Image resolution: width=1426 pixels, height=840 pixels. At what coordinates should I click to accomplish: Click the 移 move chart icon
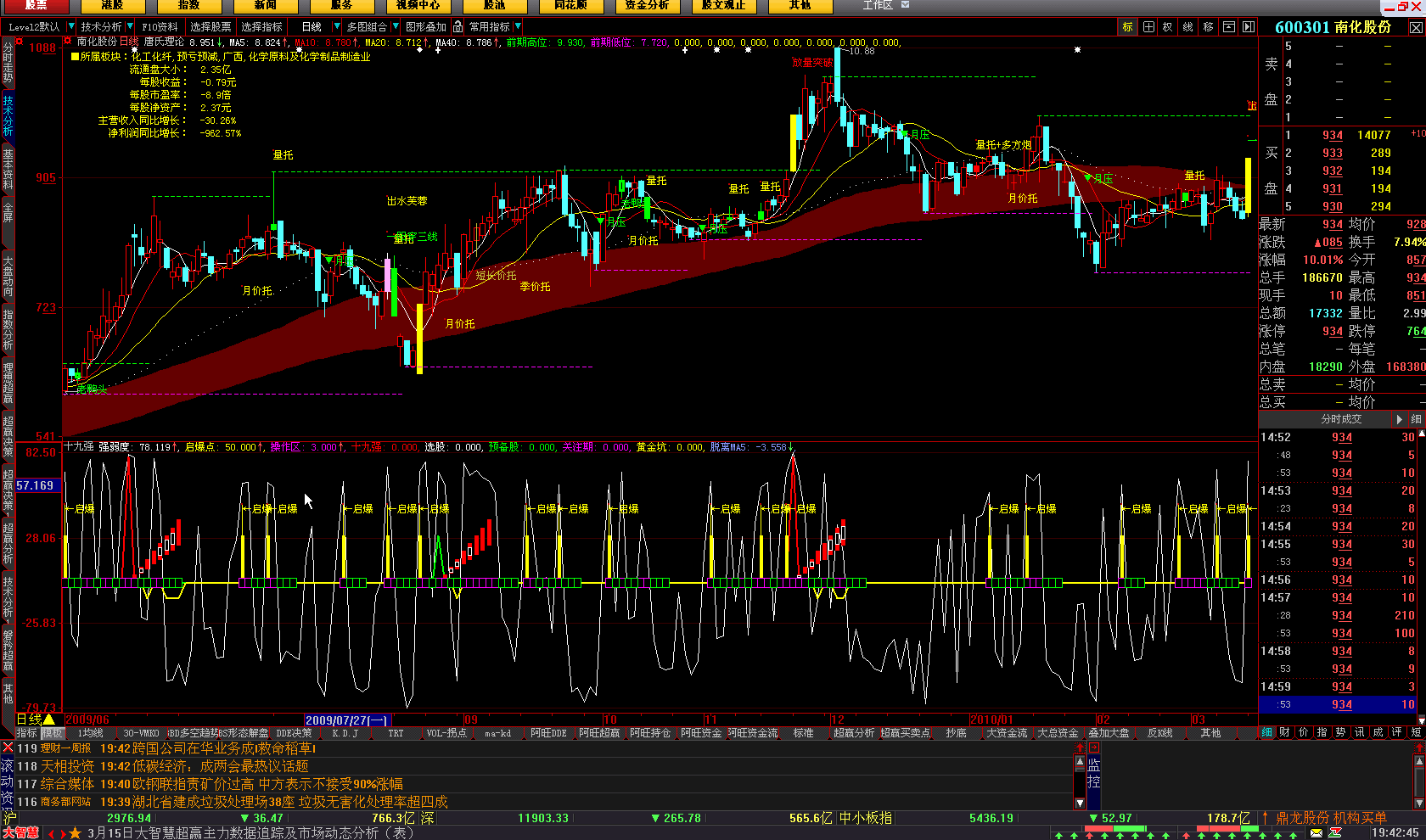coord(1209,27)
